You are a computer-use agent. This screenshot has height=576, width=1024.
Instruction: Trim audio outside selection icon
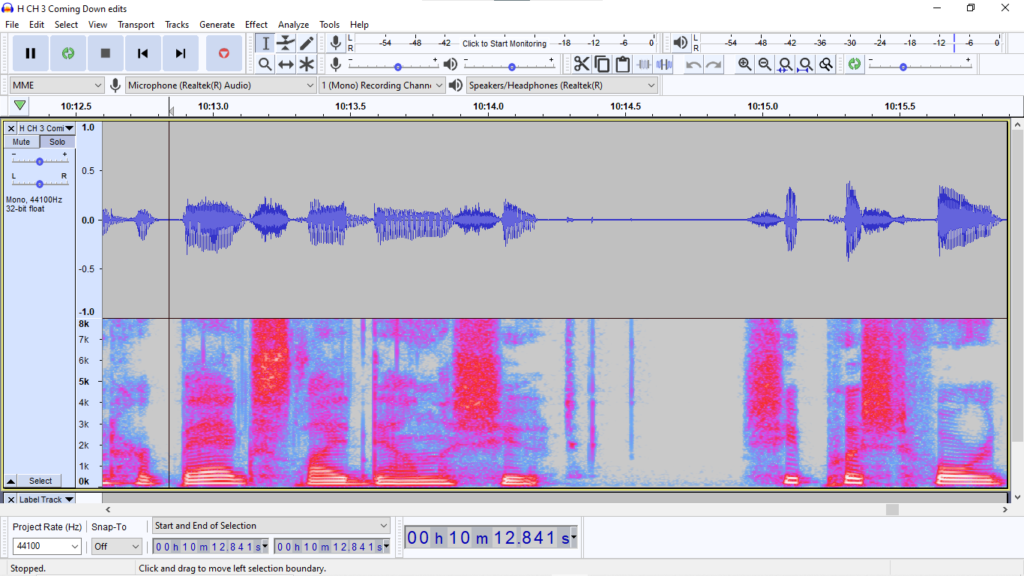[643, 64]
